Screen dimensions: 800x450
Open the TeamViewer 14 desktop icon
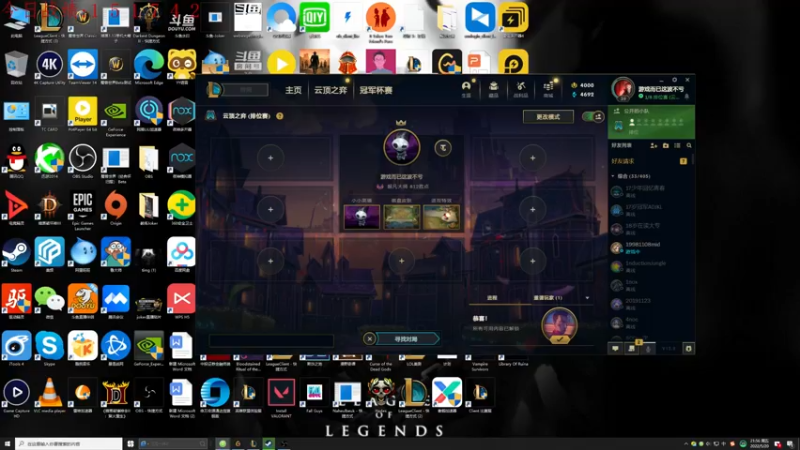(x=83, y=67)
